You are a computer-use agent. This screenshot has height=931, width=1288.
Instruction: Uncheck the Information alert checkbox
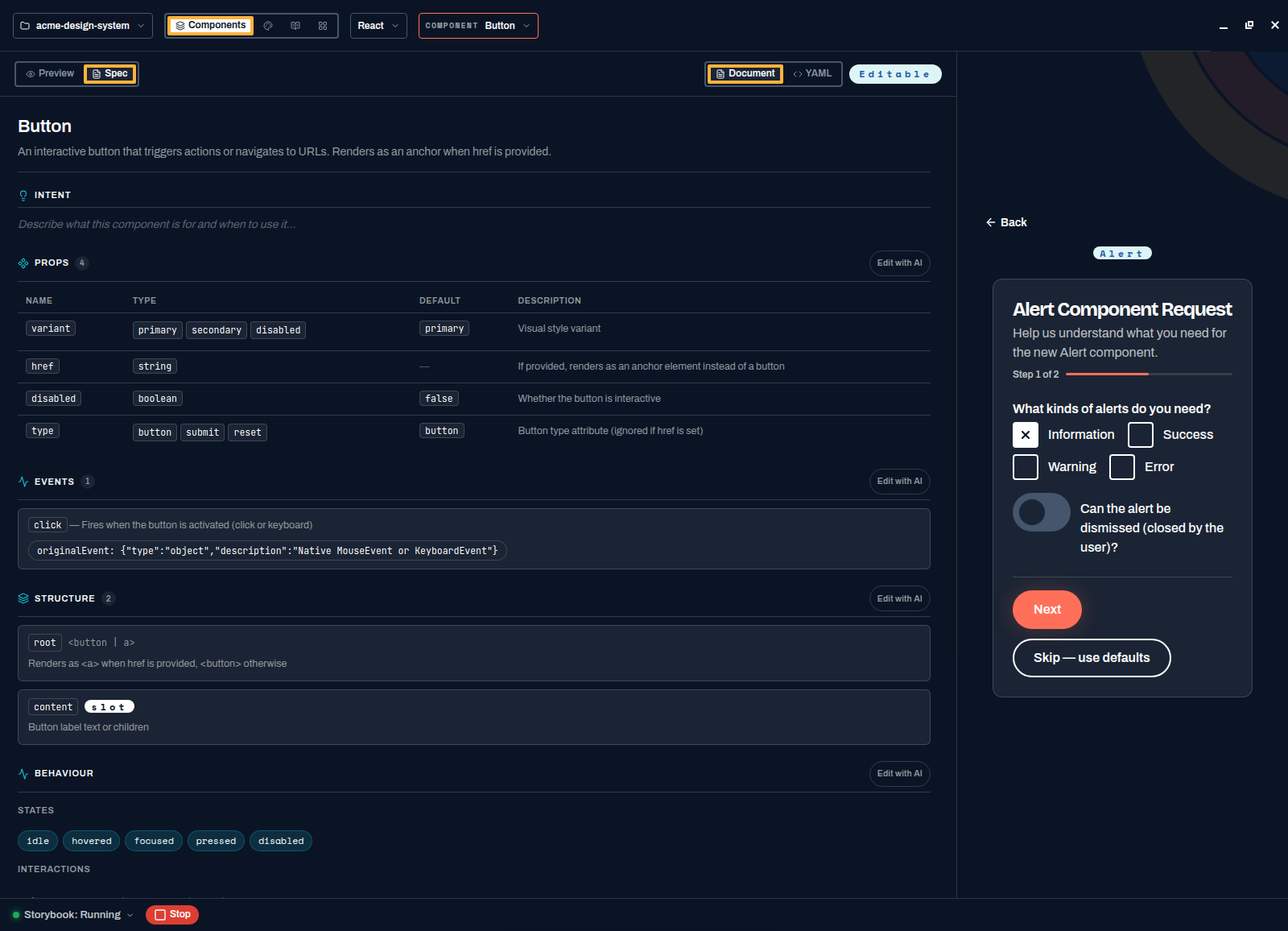pos(1026,435)
